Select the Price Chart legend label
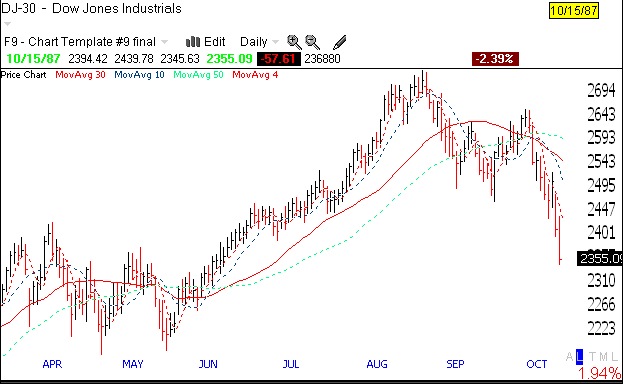The width and height of the screenshot is (623, 384). pos(23,75)
